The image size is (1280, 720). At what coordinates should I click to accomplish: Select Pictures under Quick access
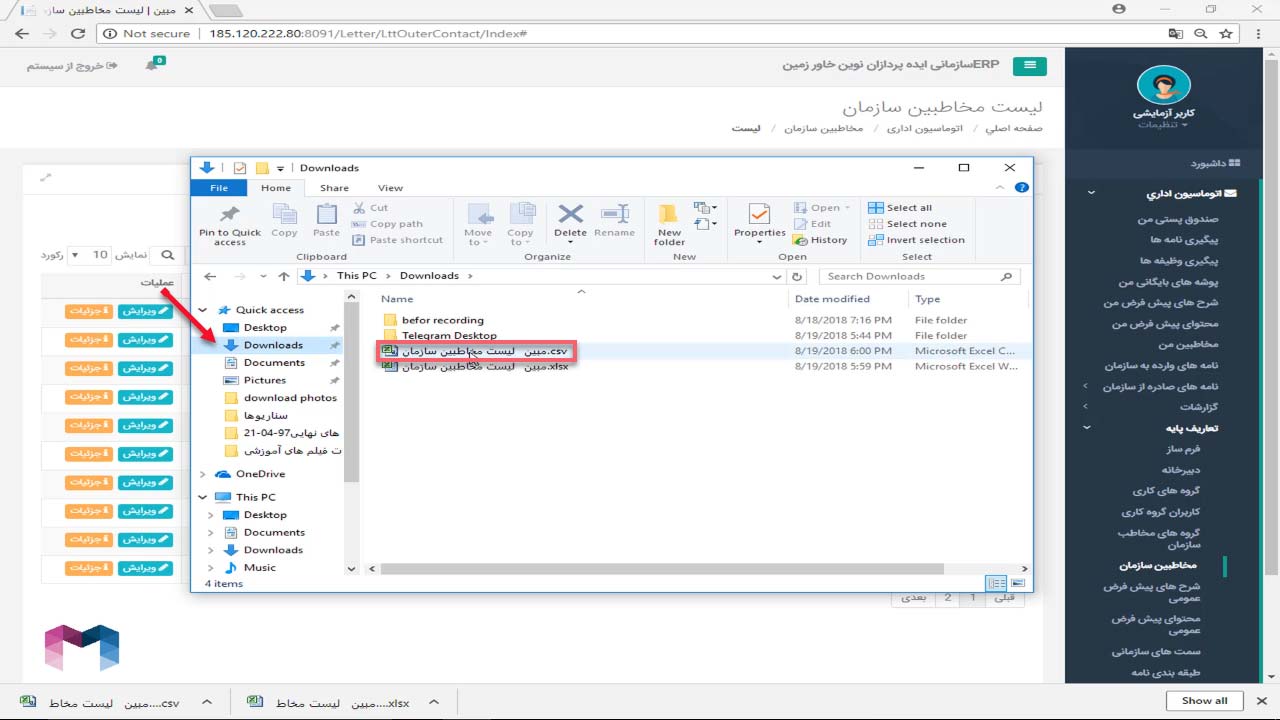tap(265, 380)
